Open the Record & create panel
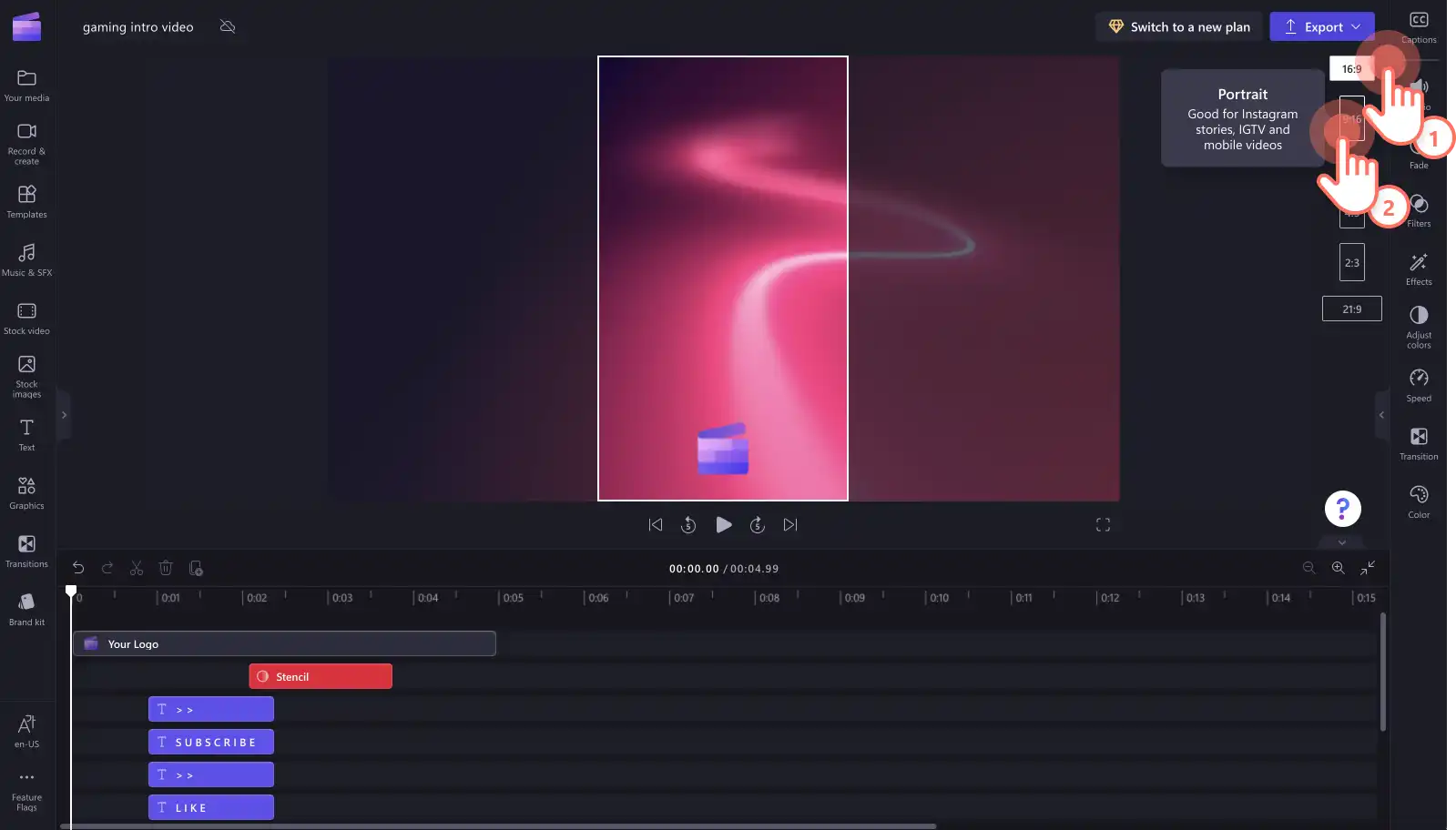 tap(26, 144)
